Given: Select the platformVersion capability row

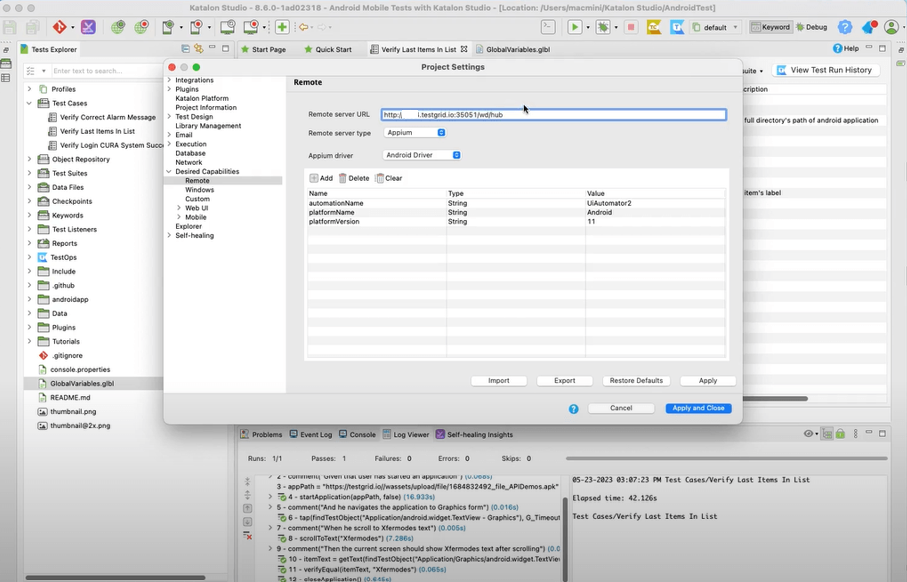Looking at the screenshot, I should coord(517,222).
